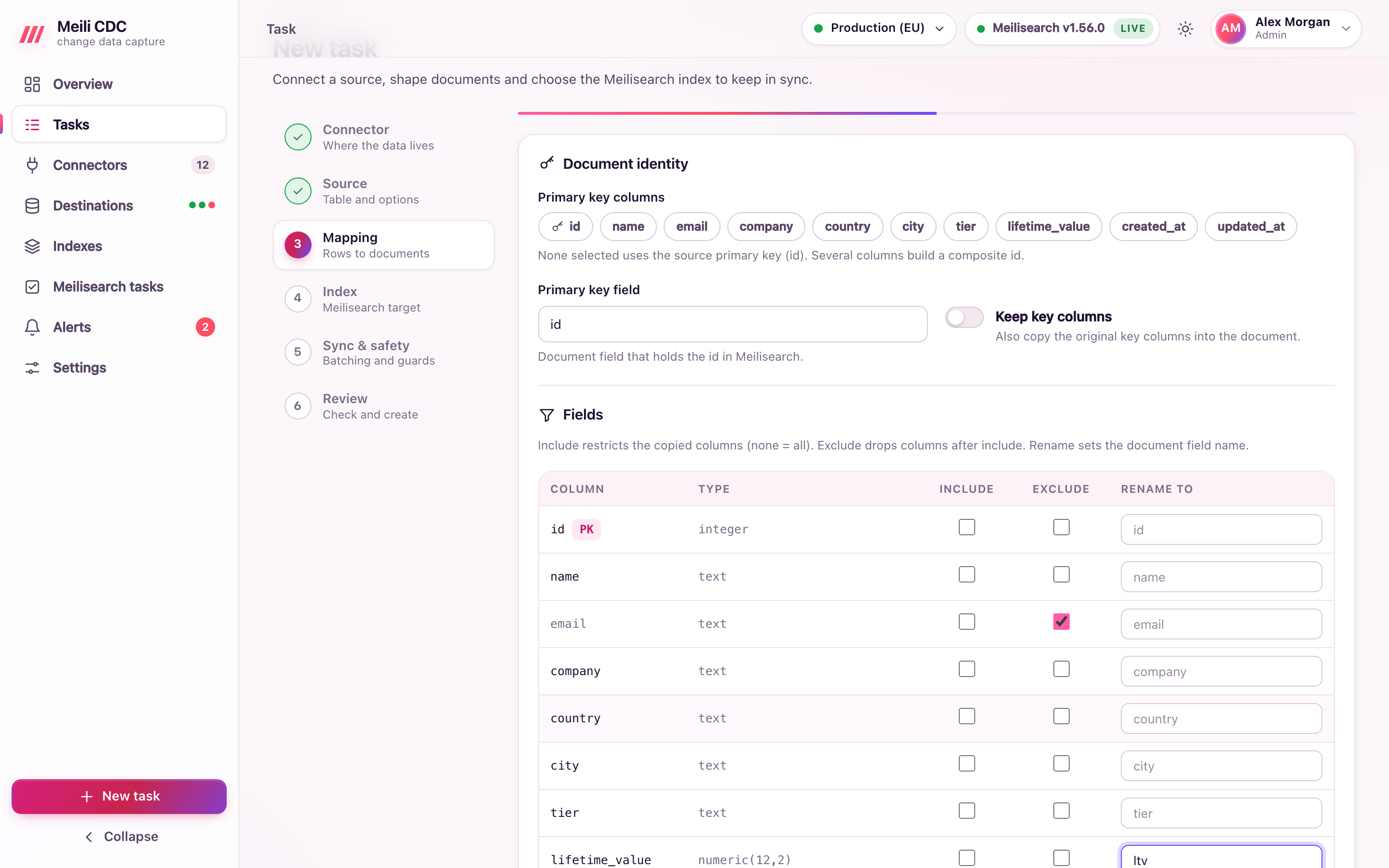Screen dimensions: 1389x868
Task: Click the Meilisearch v1.56.0 LIVE status pill
Action: (x=1062, y=29)
